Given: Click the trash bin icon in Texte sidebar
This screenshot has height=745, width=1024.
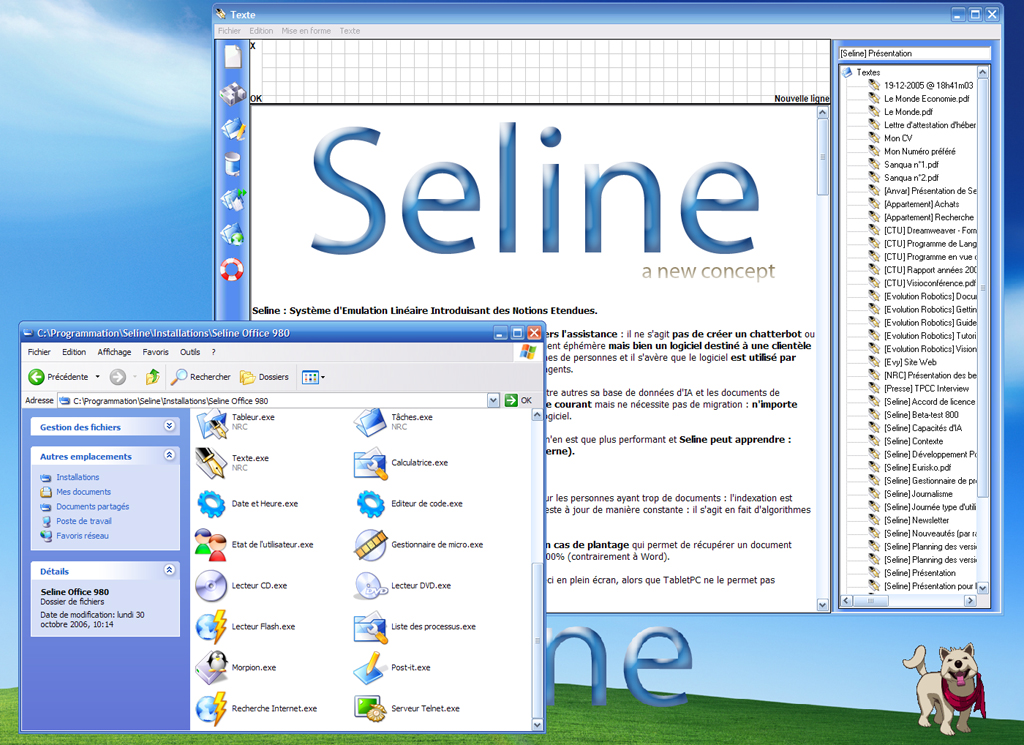Looking at the screenshot, I should pos(232,164).
